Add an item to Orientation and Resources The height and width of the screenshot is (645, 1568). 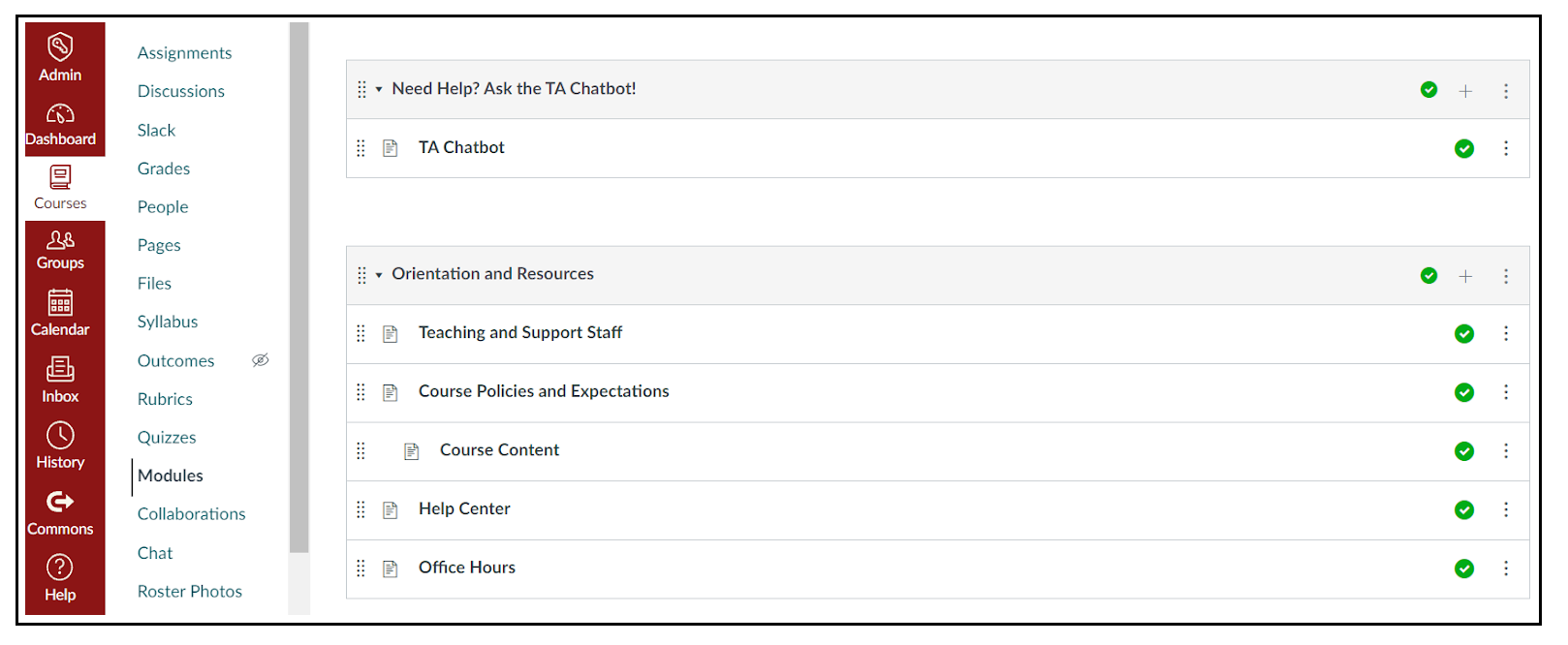[1465, 275]
